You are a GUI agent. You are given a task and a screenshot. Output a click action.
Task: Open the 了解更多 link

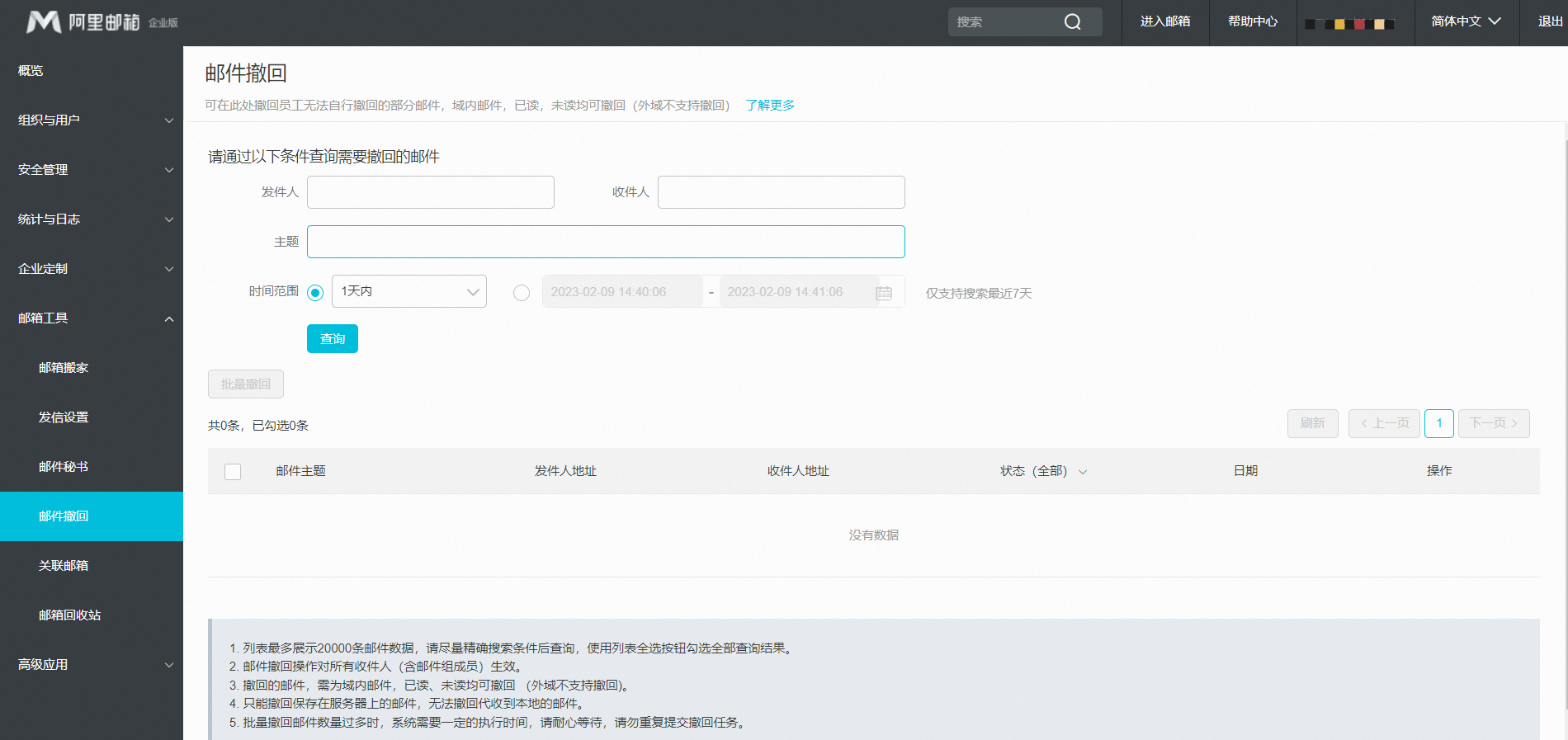click(770, 106)
